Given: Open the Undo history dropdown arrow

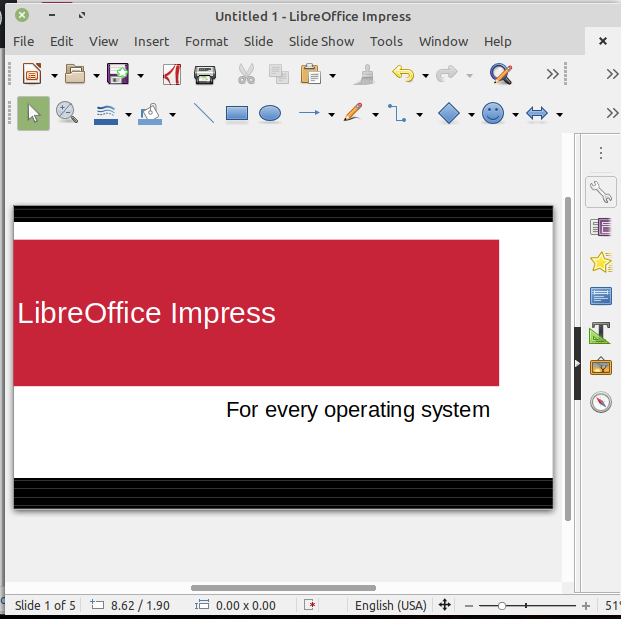Looking at the screenshot, I should [x=425, y=75].
